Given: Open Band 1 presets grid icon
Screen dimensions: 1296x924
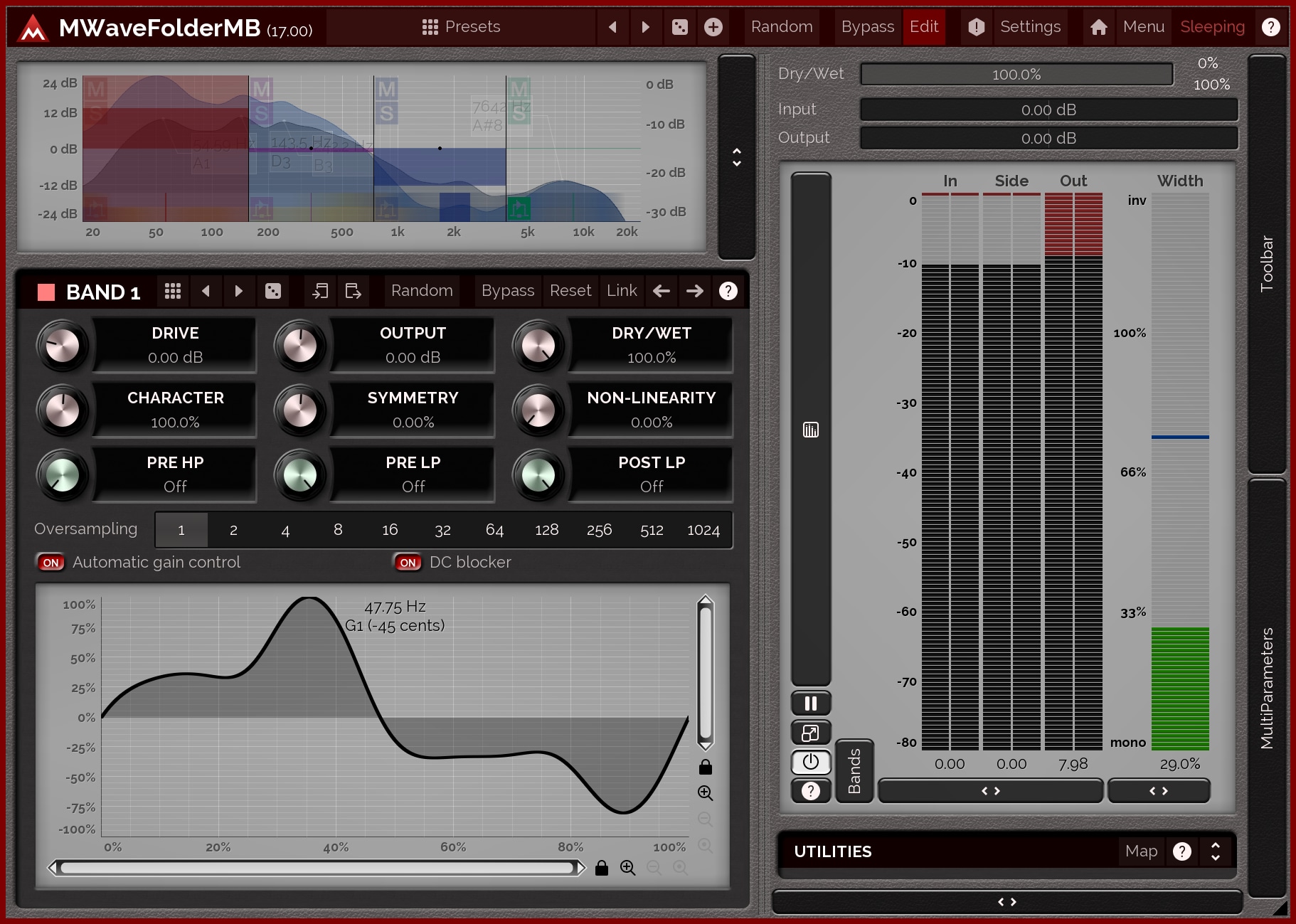Looking at the screenshot, I should point(173,291).
